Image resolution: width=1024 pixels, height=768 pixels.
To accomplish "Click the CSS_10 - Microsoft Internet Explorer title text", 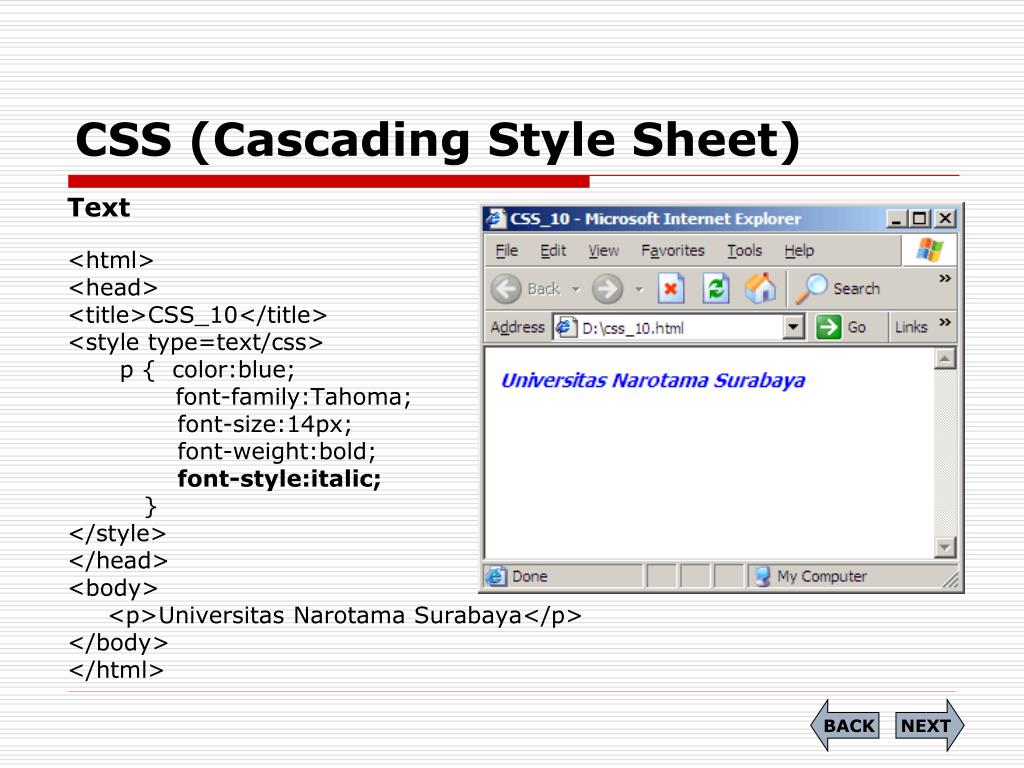I will [655, 219].
